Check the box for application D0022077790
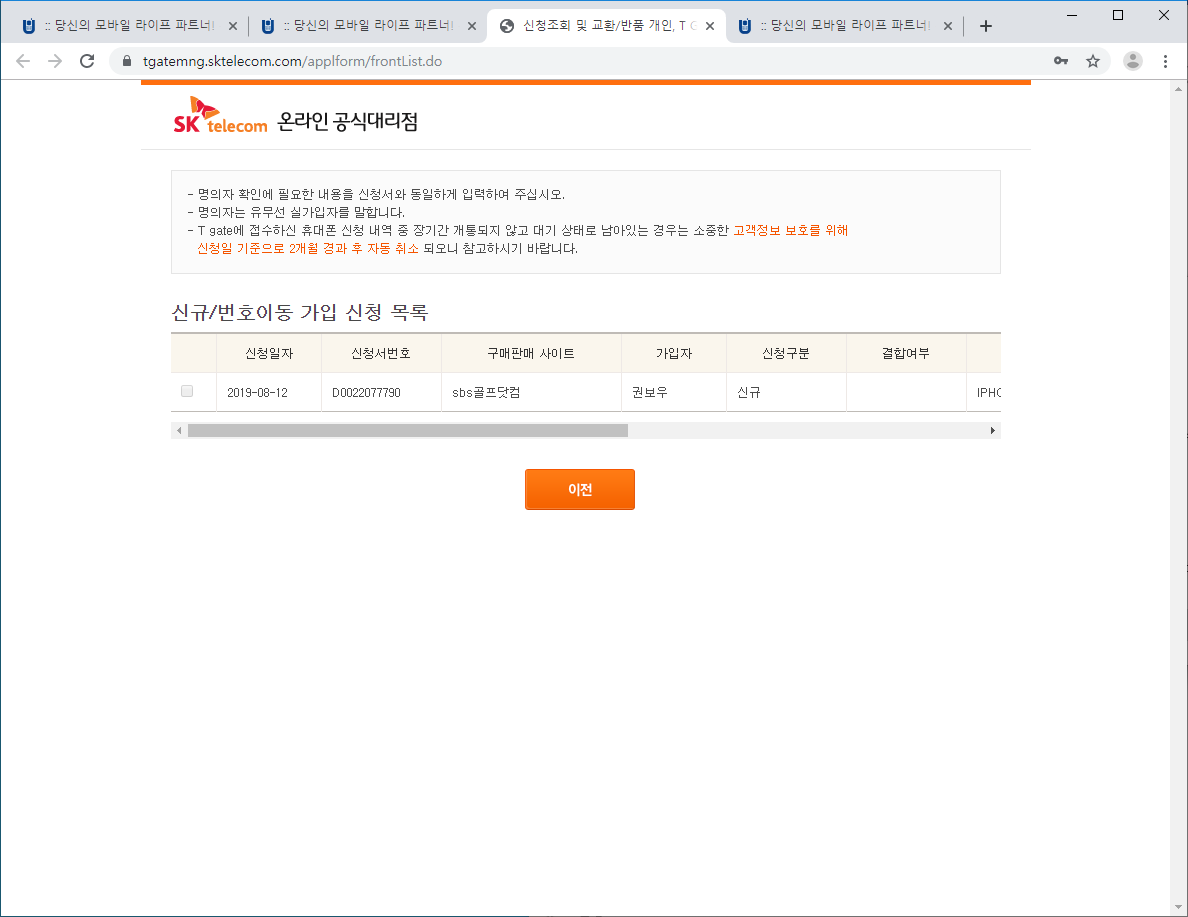The height and width of the screenshot is (917, 1188). (187, 391)
